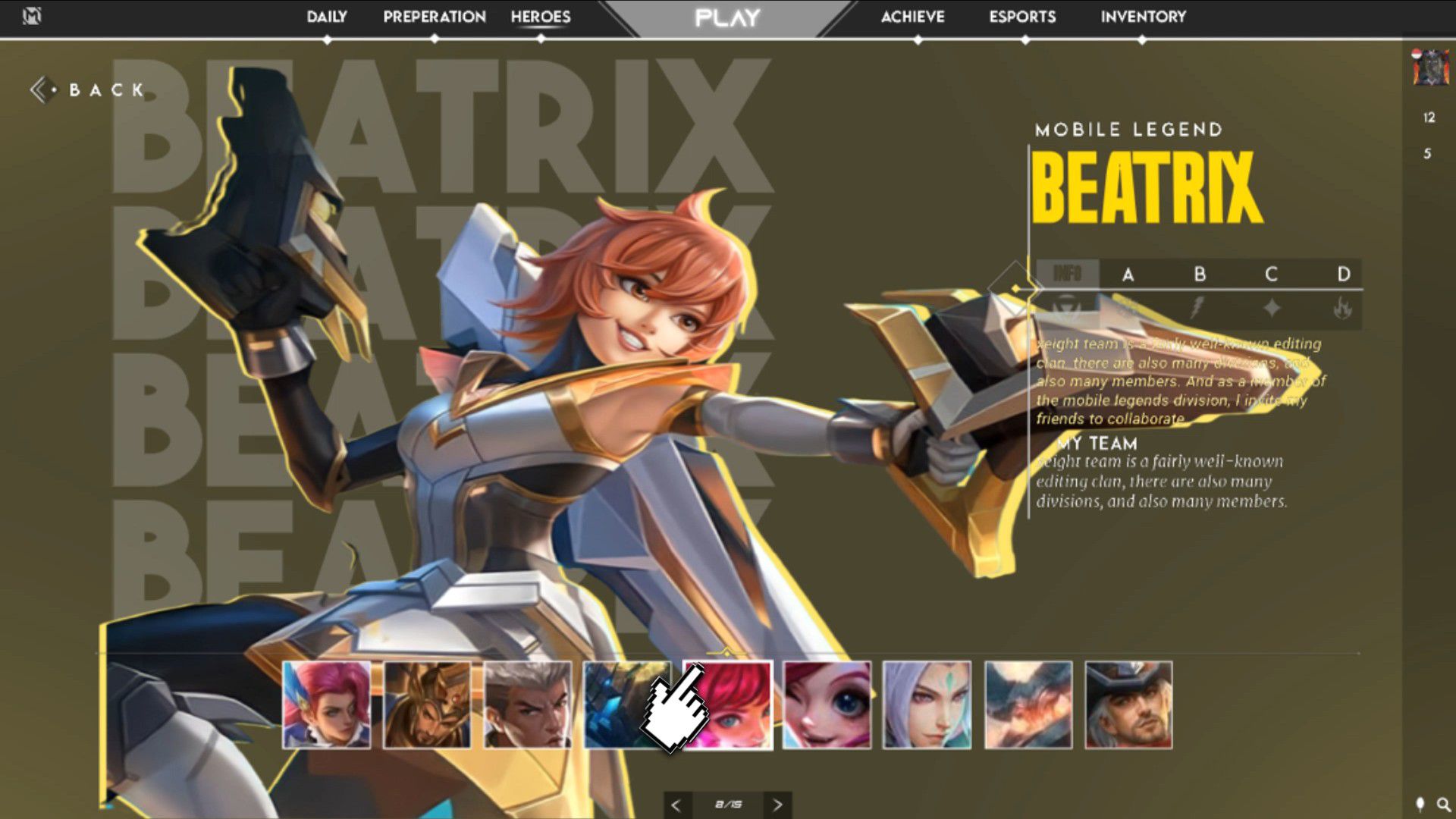Select the cowboy hat hero thumbnail

point(1128,705)
